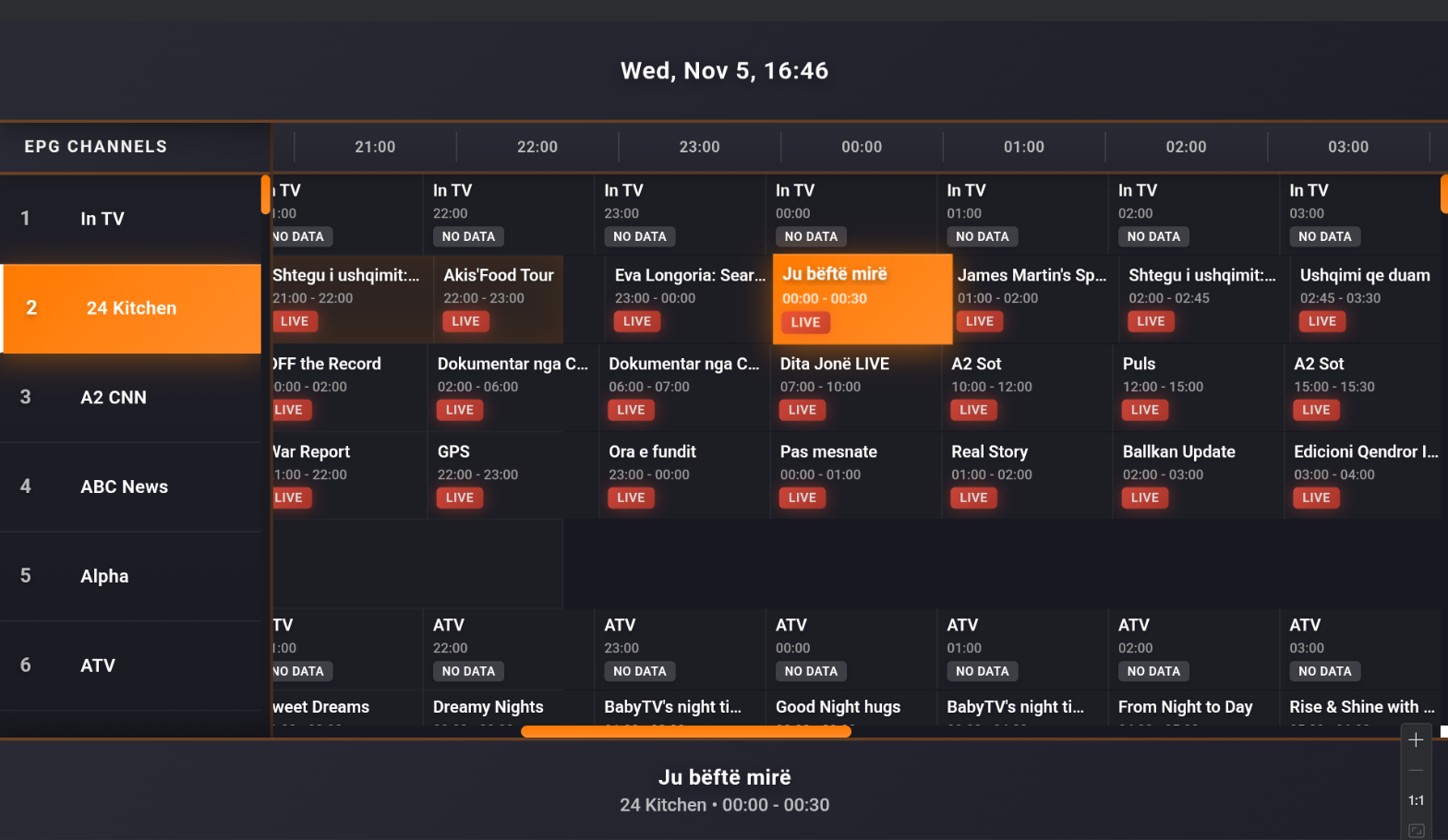Open the highlighted Ju bëftë mirë program
The height and width of the screenshot is (840, 1448).
coord(862,298)
